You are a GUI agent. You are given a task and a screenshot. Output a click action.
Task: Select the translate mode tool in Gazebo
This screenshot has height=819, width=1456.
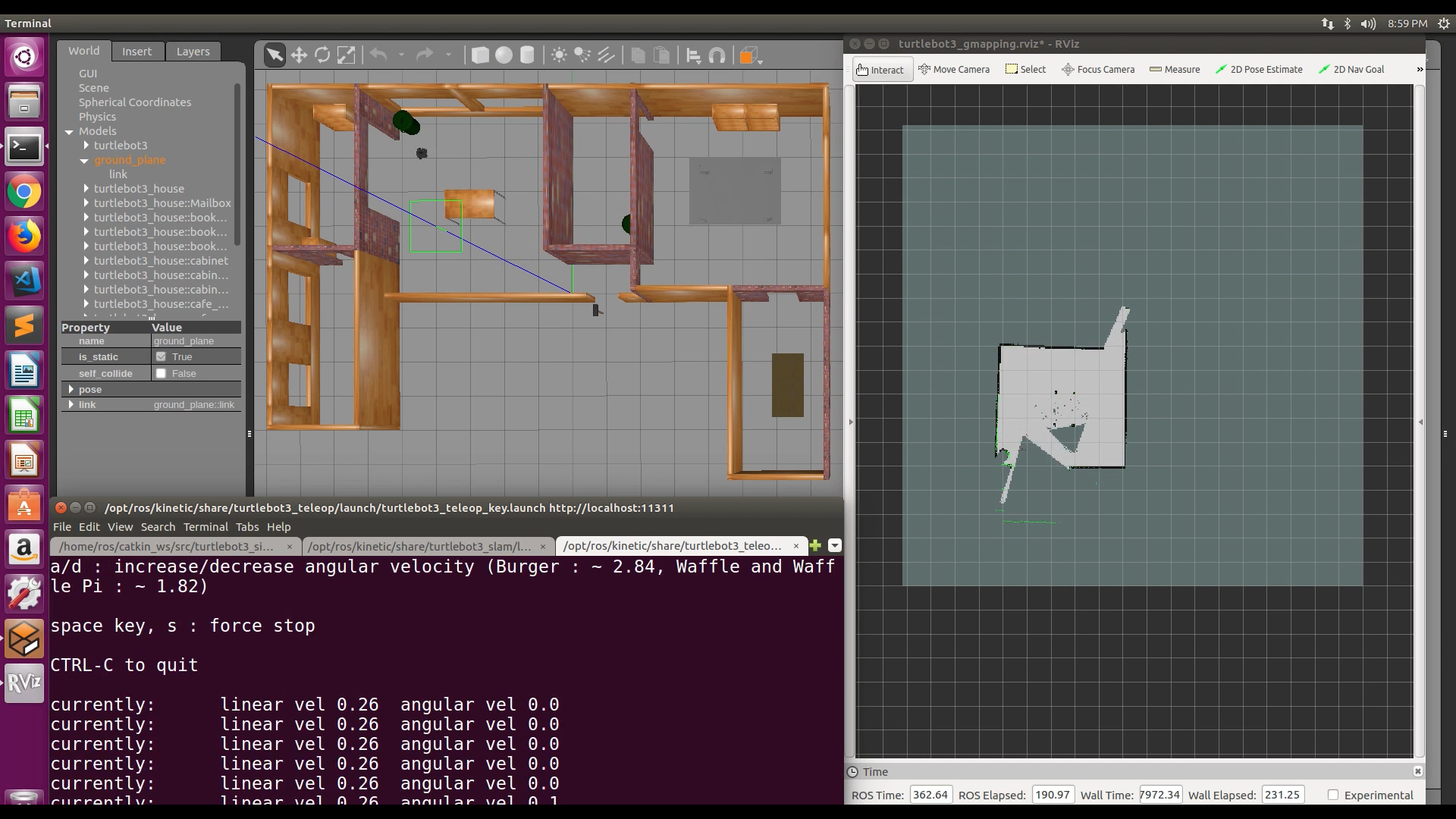pos(299,55)
